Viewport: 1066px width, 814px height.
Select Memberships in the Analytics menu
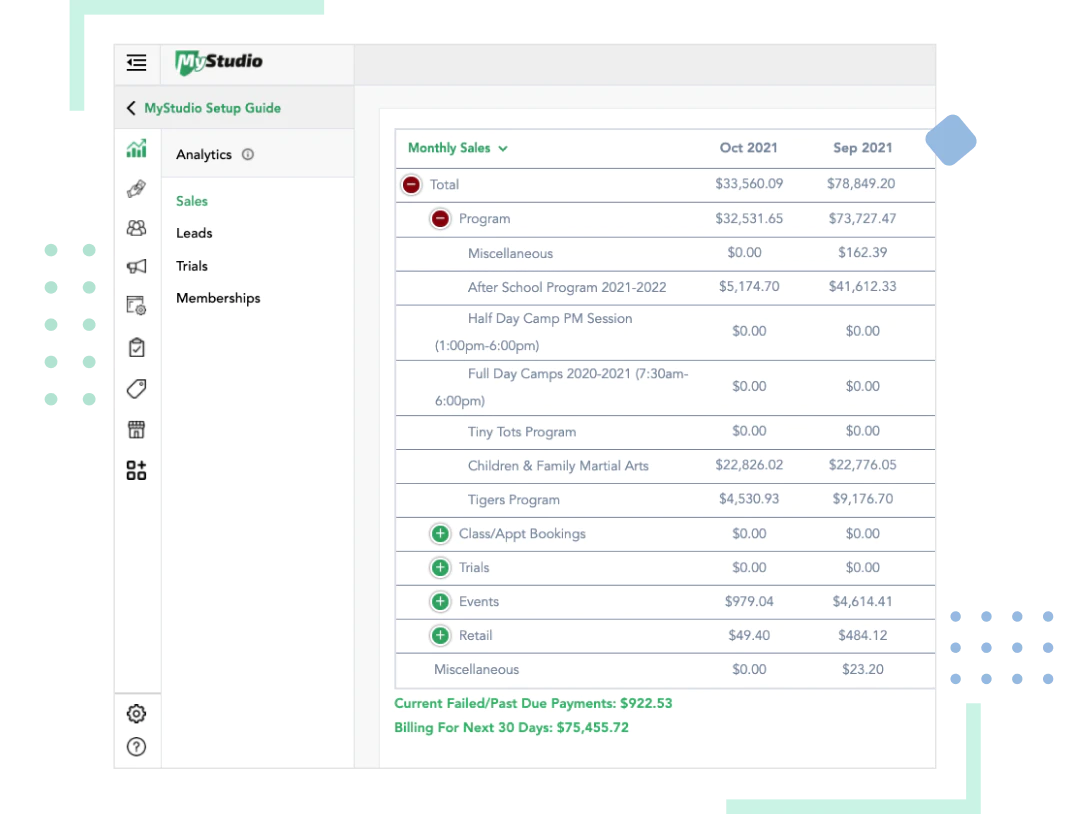click(218, 298)
